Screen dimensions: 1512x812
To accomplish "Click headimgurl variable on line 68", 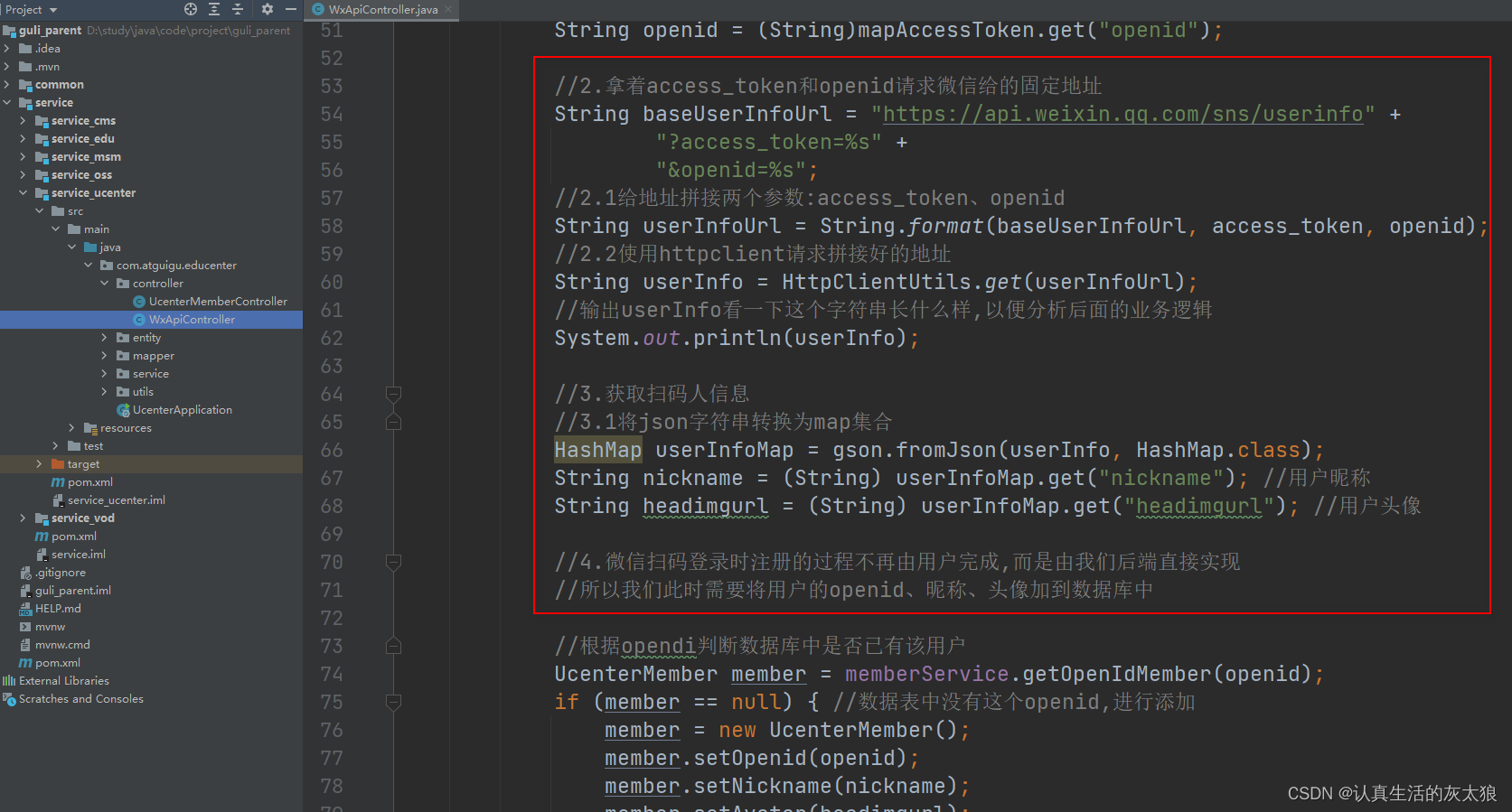I will (705, 506).
